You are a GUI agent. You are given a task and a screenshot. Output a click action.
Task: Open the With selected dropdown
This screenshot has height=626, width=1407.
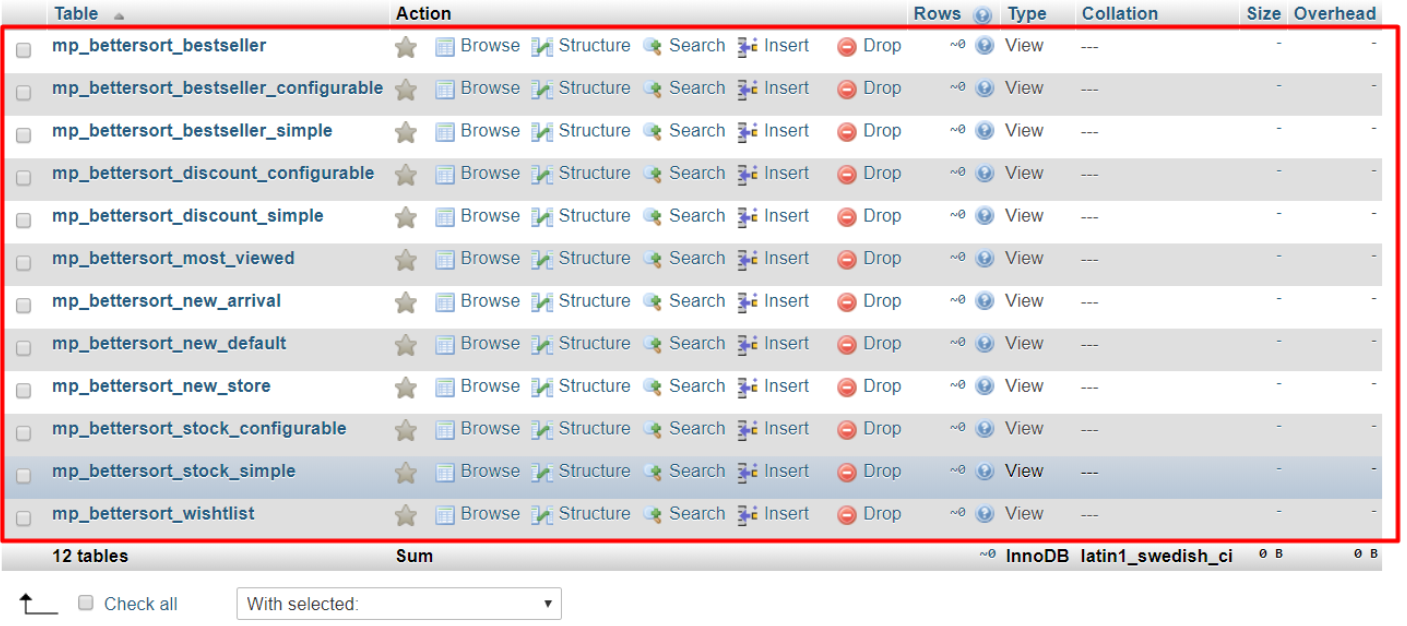pyautogui.click(x=398, y=604)
